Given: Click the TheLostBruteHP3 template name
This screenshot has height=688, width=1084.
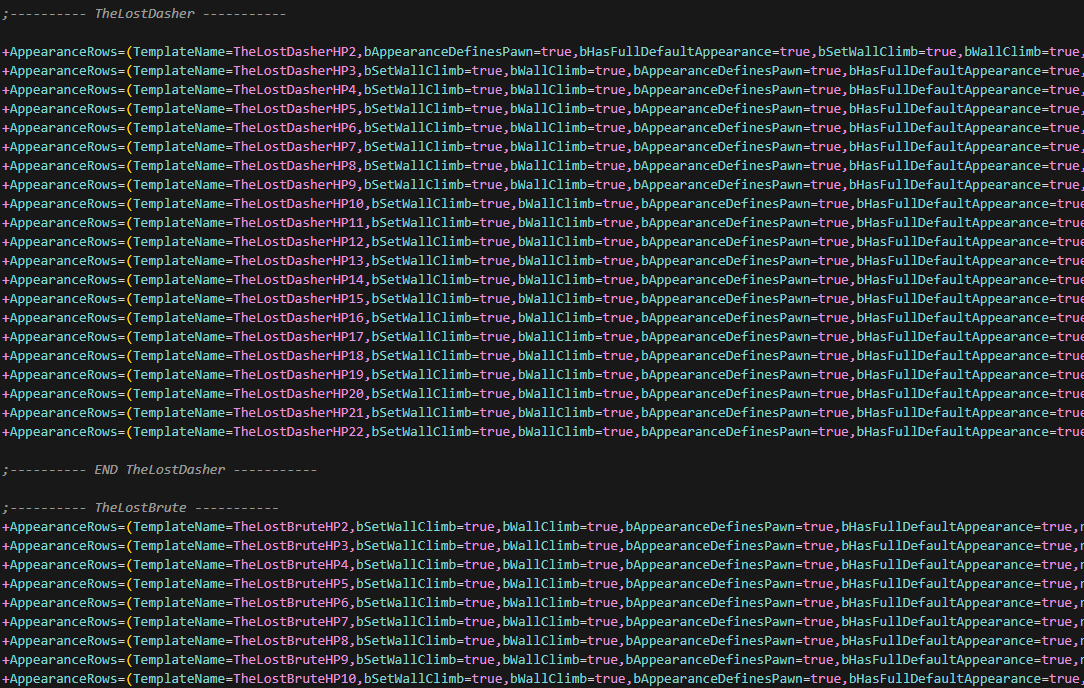Looking at the screenshot, I should [x=291, y=546].
